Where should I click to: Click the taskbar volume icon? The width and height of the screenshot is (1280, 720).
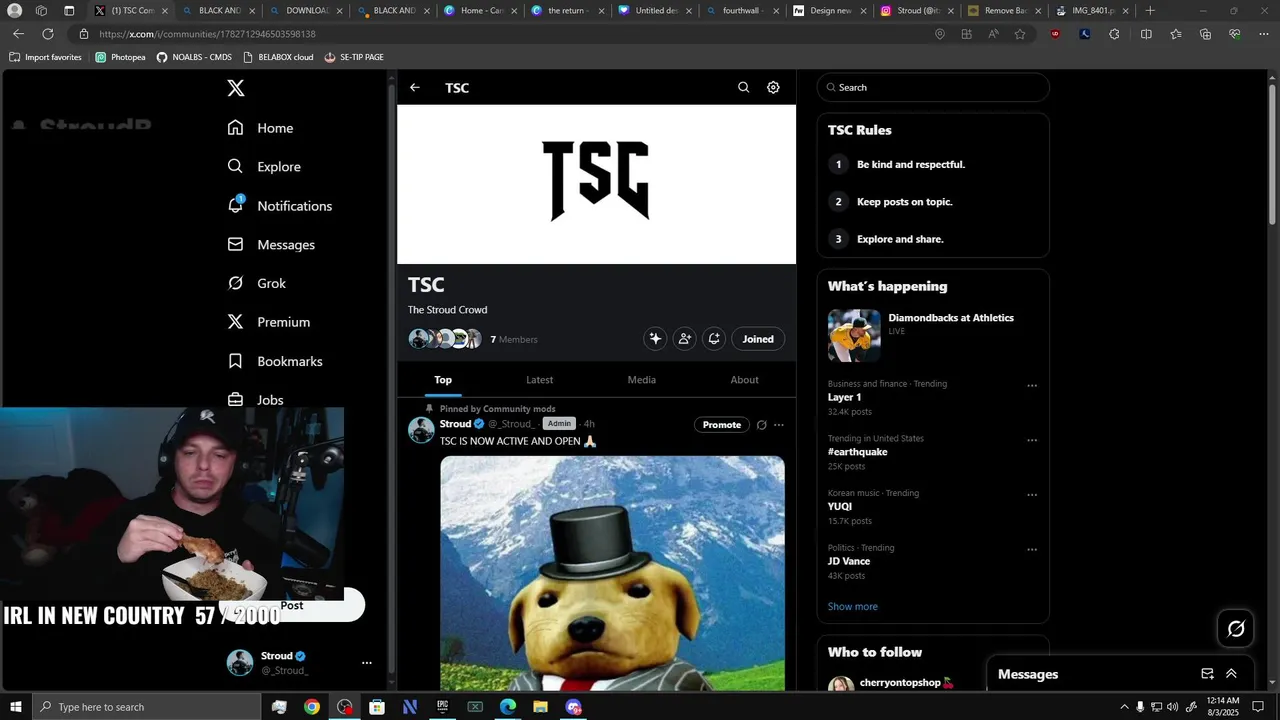pyautogui.click(x=1172, y=707)
